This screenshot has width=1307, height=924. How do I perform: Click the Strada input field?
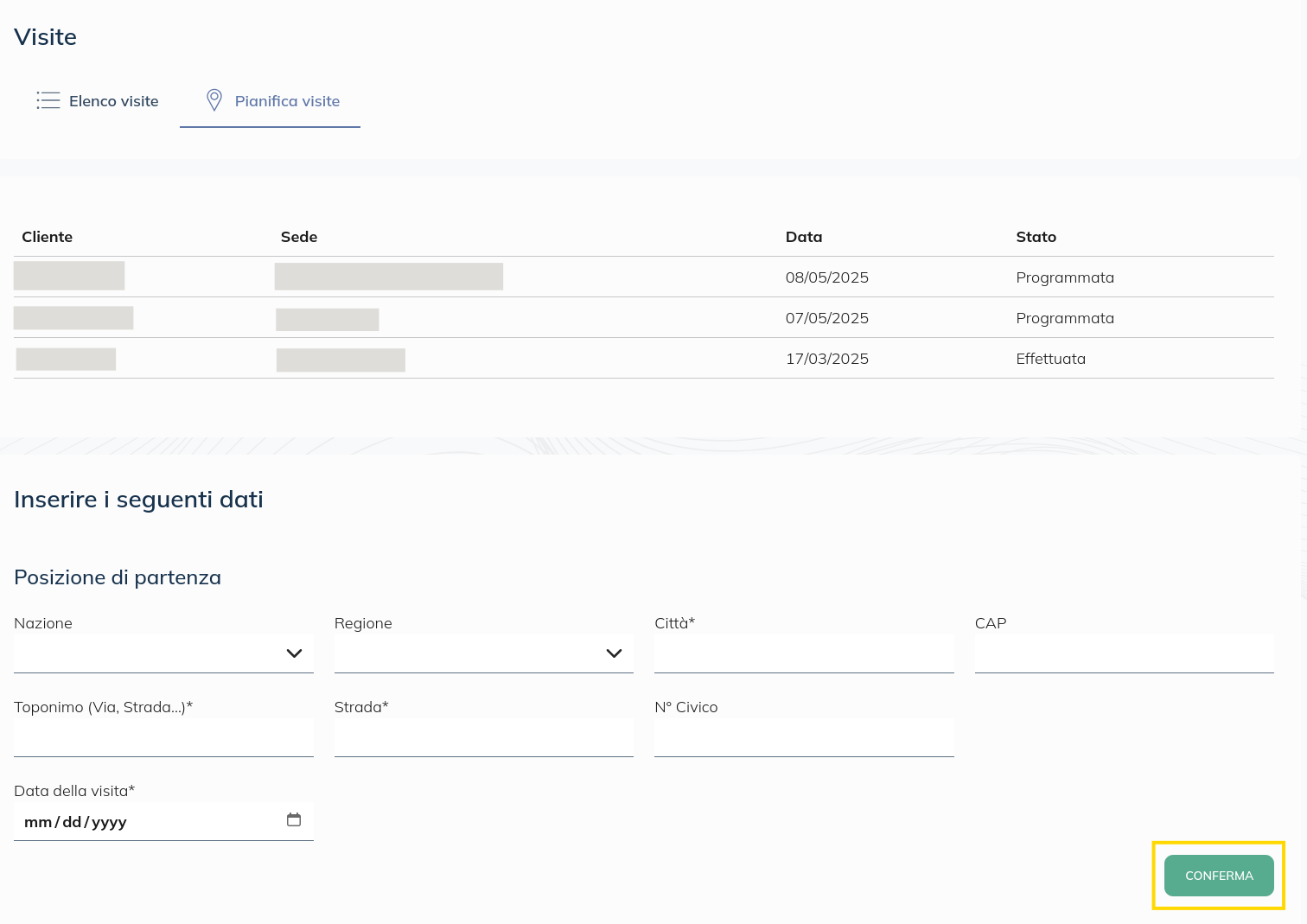tap(483, 737)
